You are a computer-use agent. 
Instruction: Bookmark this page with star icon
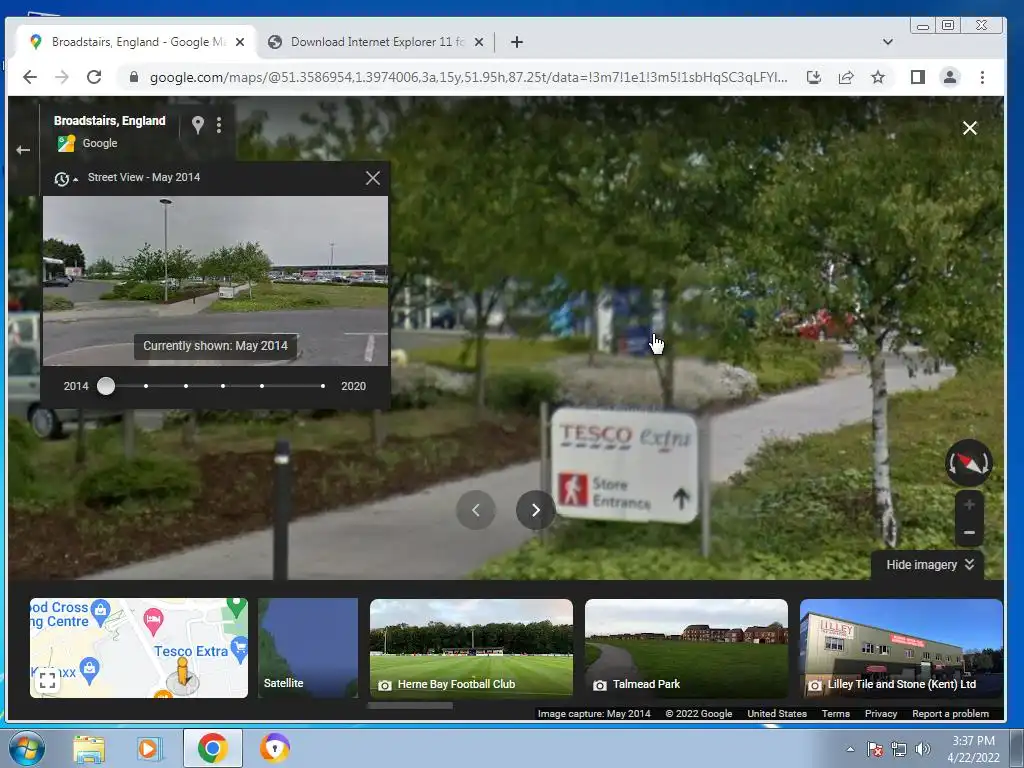pos(878,77)
